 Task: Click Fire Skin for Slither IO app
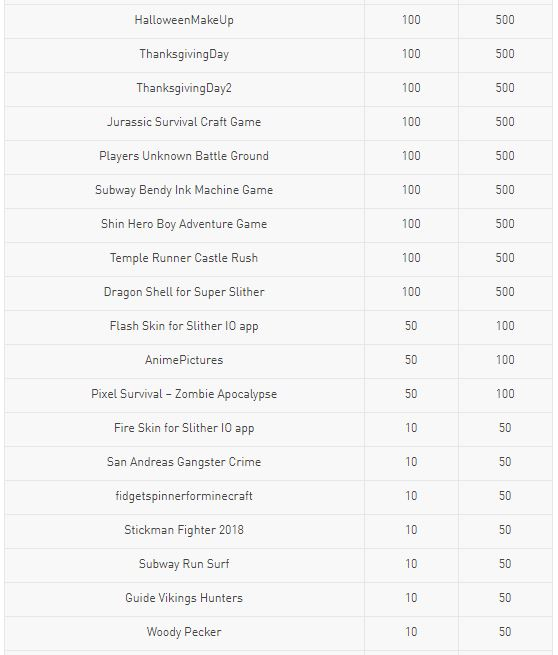pos(184,428)
